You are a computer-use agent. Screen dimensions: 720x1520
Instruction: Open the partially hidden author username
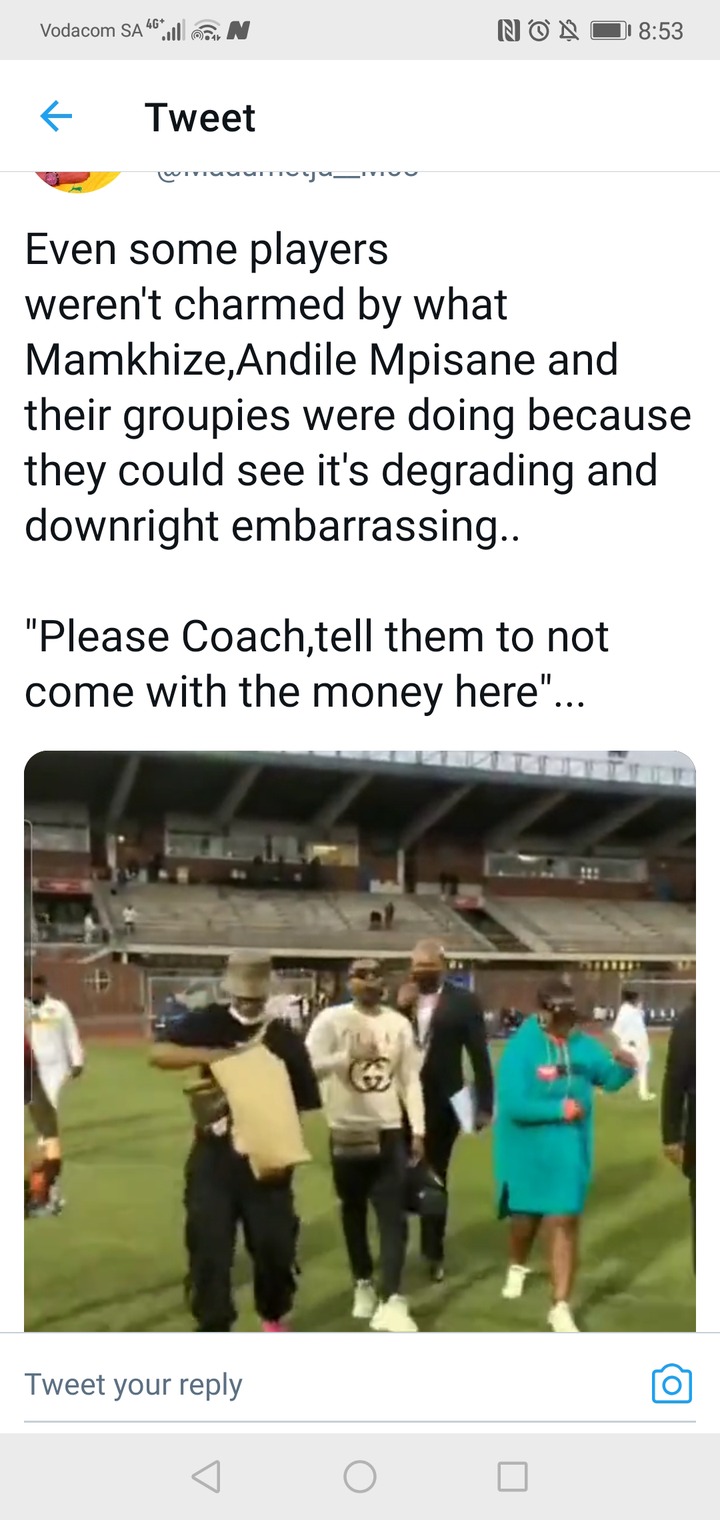click(x=287, y=173)
